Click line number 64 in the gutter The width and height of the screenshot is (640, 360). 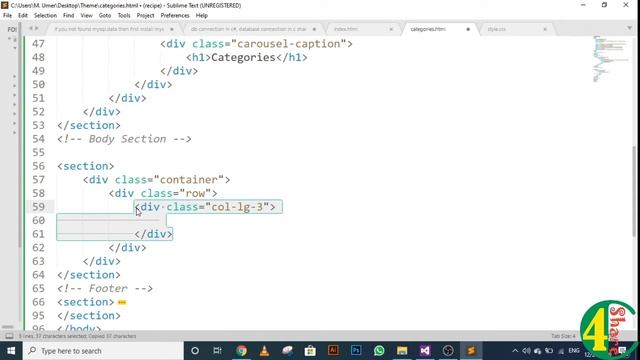coord(38,275)
